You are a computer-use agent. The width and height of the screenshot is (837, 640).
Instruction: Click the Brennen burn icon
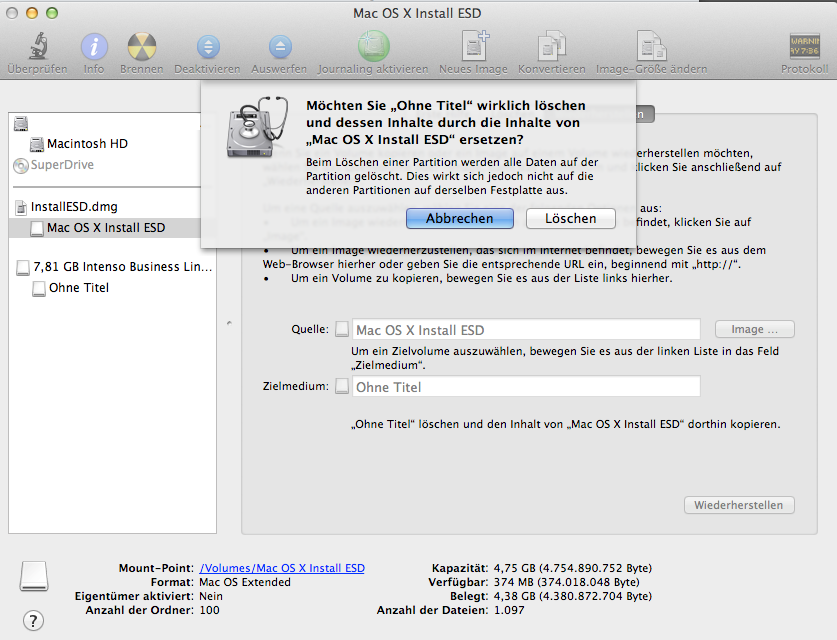pyautogui.click(x=141, y=46)
